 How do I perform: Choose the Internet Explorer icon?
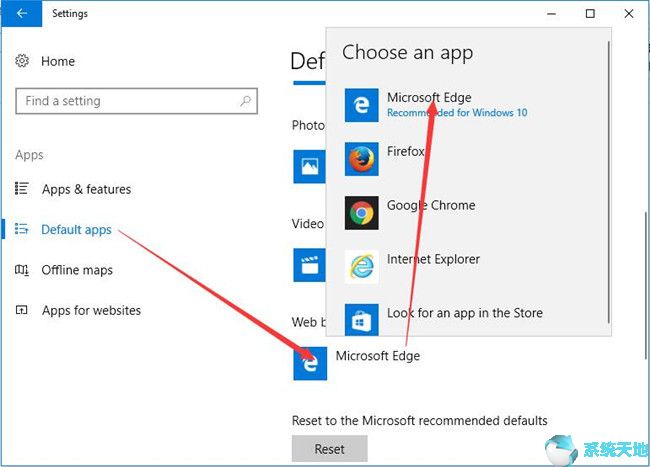coord(361,267)
